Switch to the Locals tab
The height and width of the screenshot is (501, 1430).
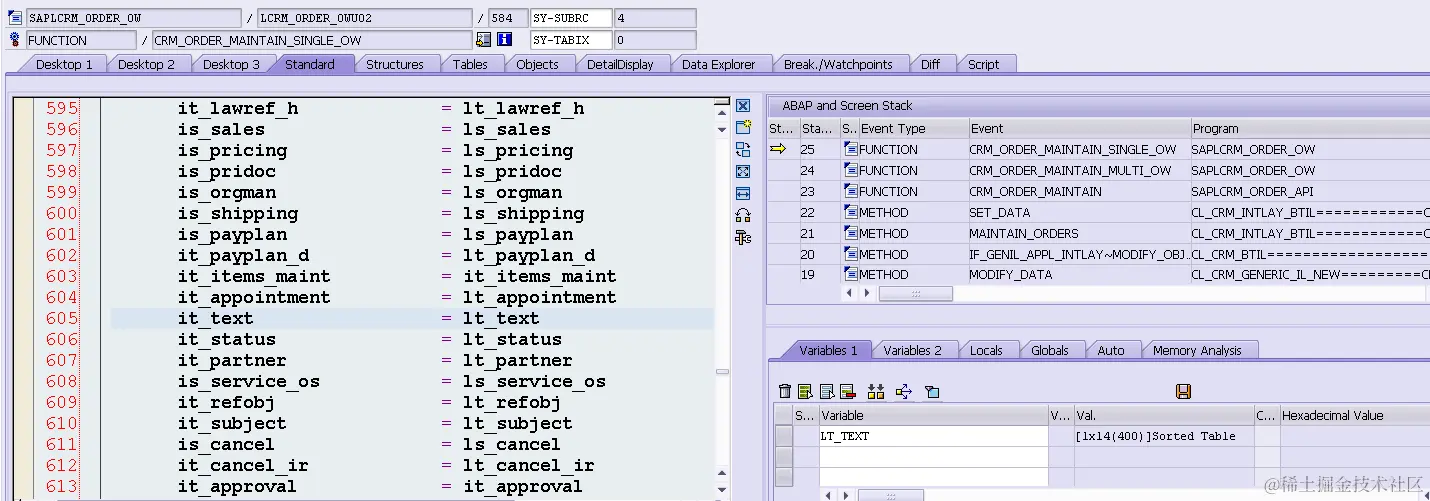[986, 350]
